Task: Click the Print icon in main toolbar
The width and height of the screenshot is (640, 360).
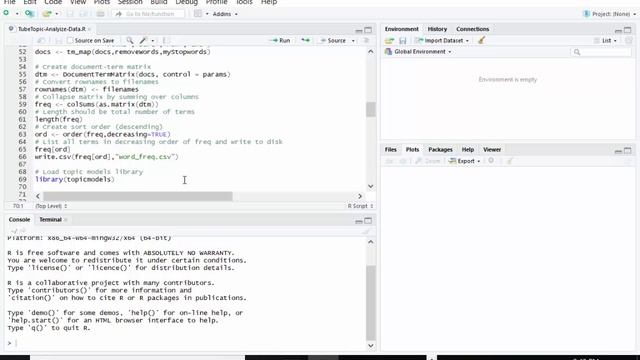Action: point(100,14)
